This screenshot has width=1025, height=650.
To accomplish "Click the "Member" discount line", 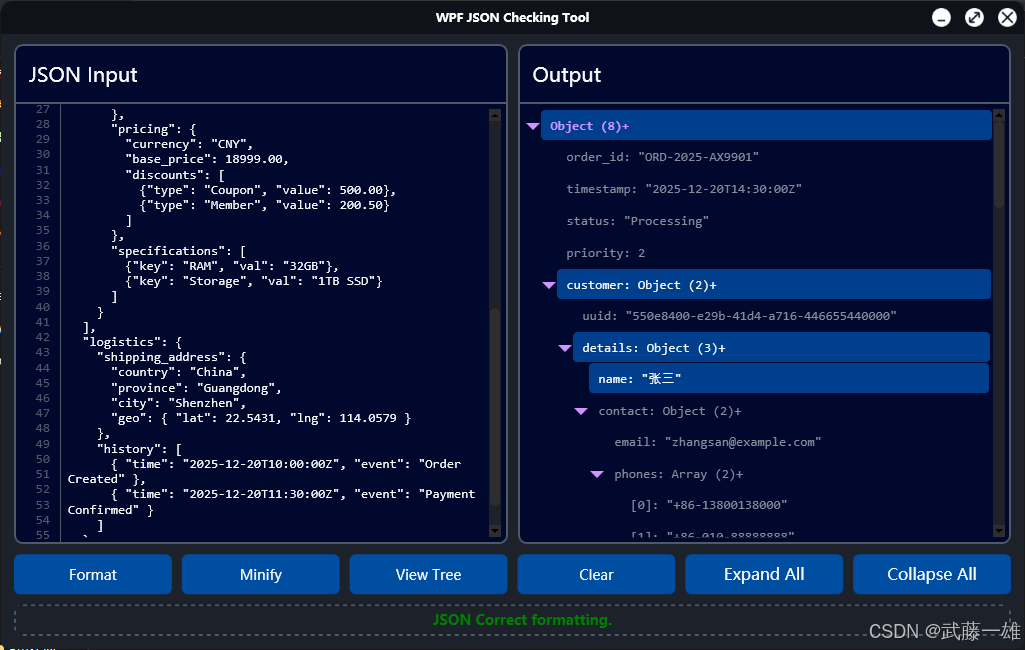I will tap(264, 205).
